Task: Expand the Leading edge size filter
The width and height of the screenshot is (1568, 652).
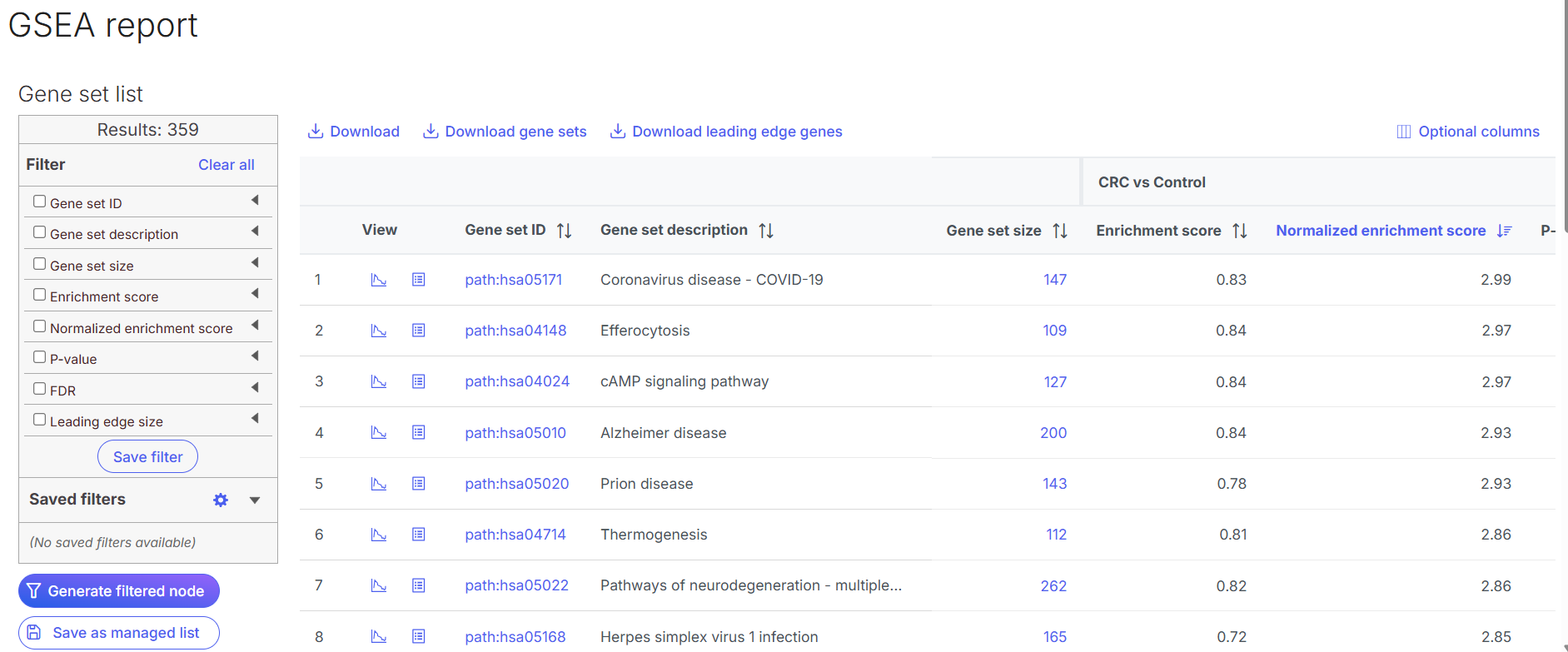Action: click(255, 419)
